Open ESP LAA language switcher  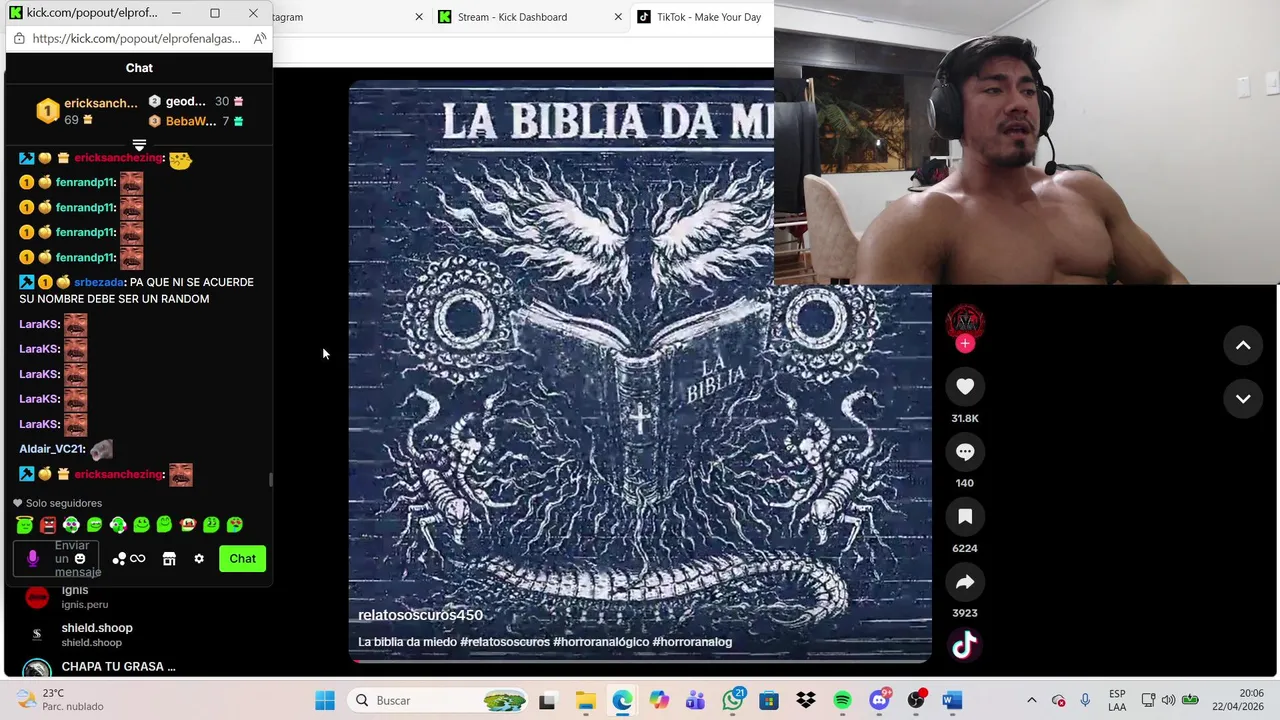[1117, 700]
